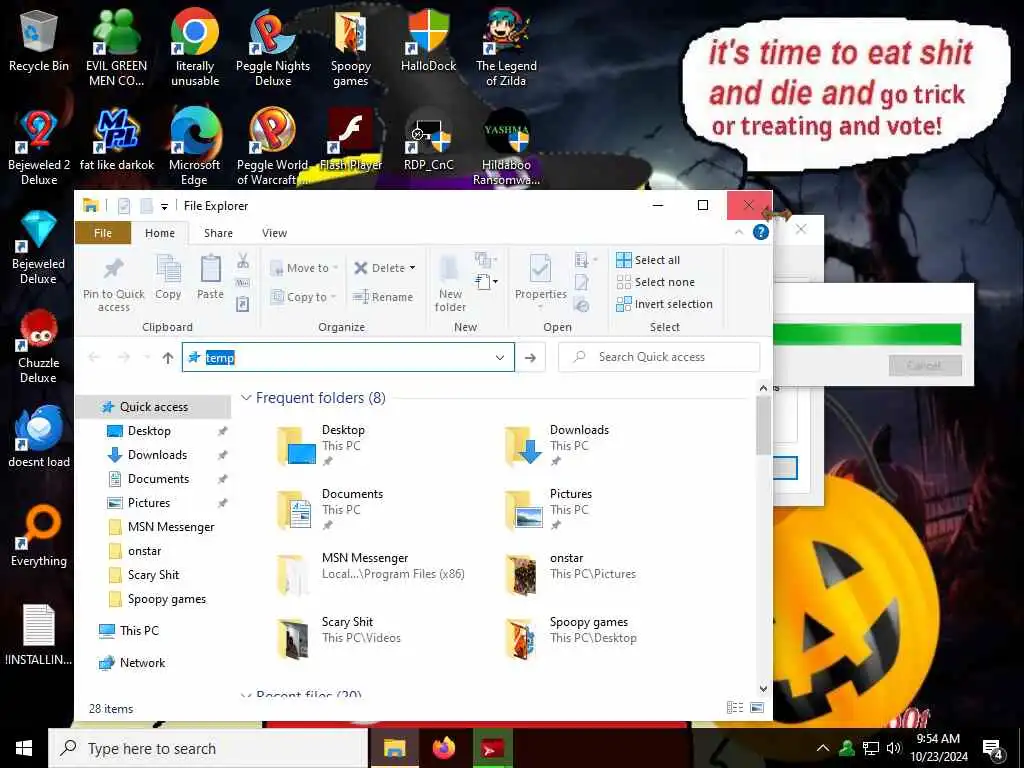The width and height of the screenshot is (1024, 768).
Task: Open the Copy to dropdown
Action: [x=303, y=297]
